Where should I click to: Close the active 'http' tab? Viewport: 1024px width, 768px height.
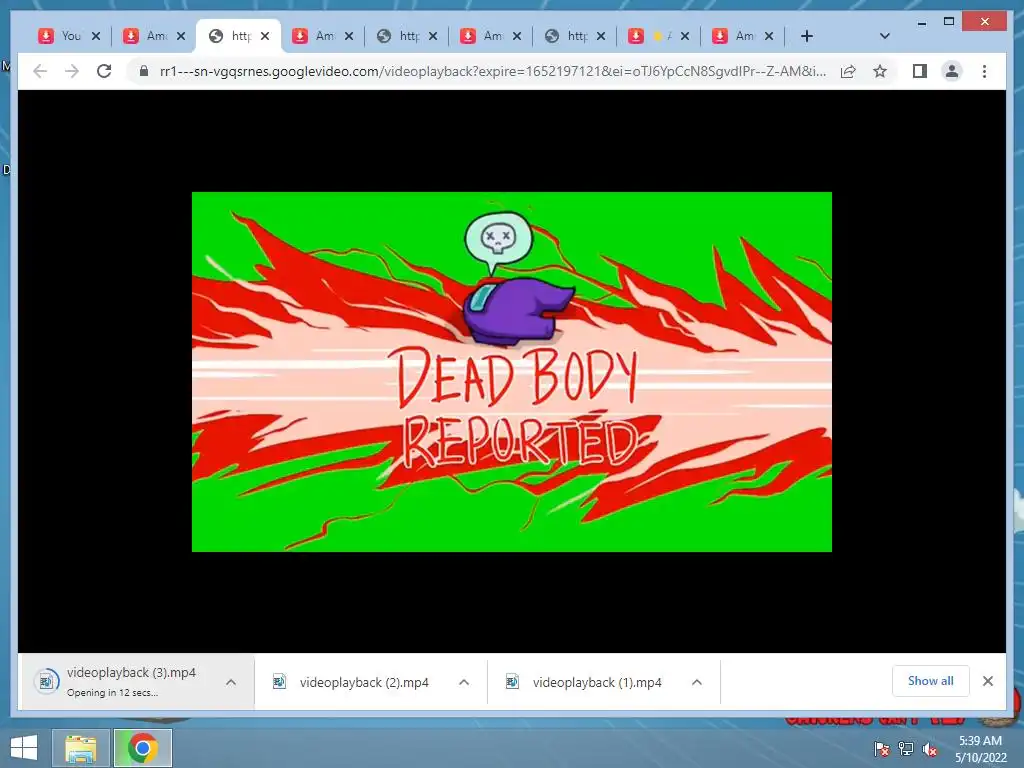coord(265,36)
